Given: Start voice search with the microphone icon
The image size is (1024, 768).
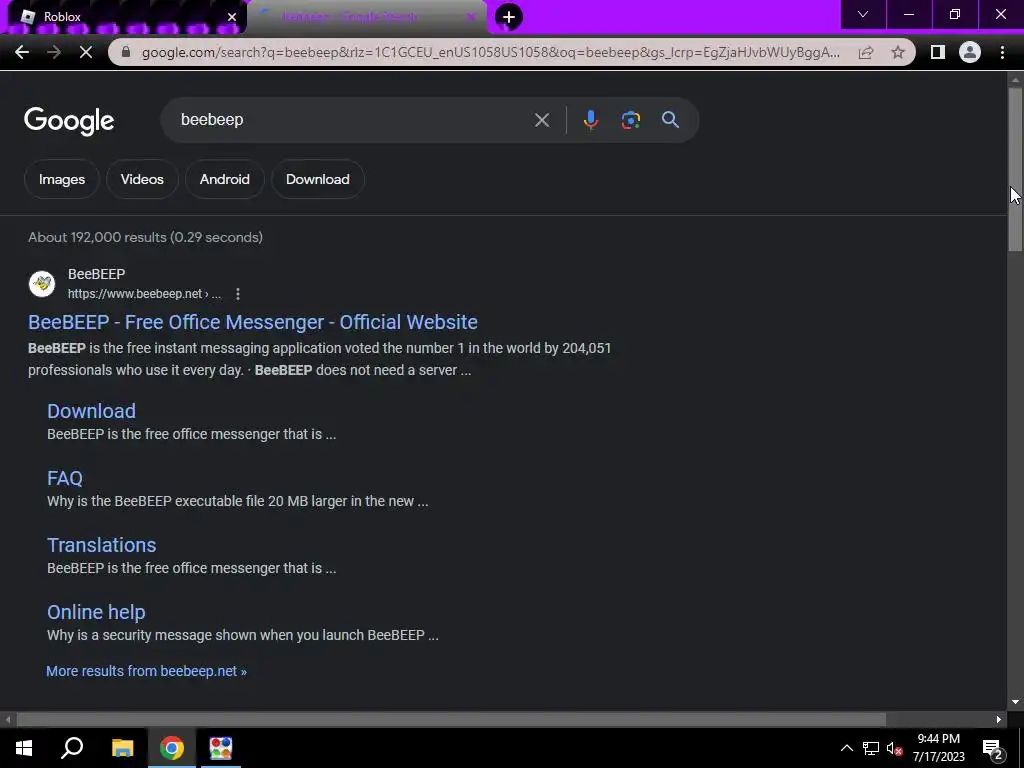Looking at the screenshot, I should [590, 120].
